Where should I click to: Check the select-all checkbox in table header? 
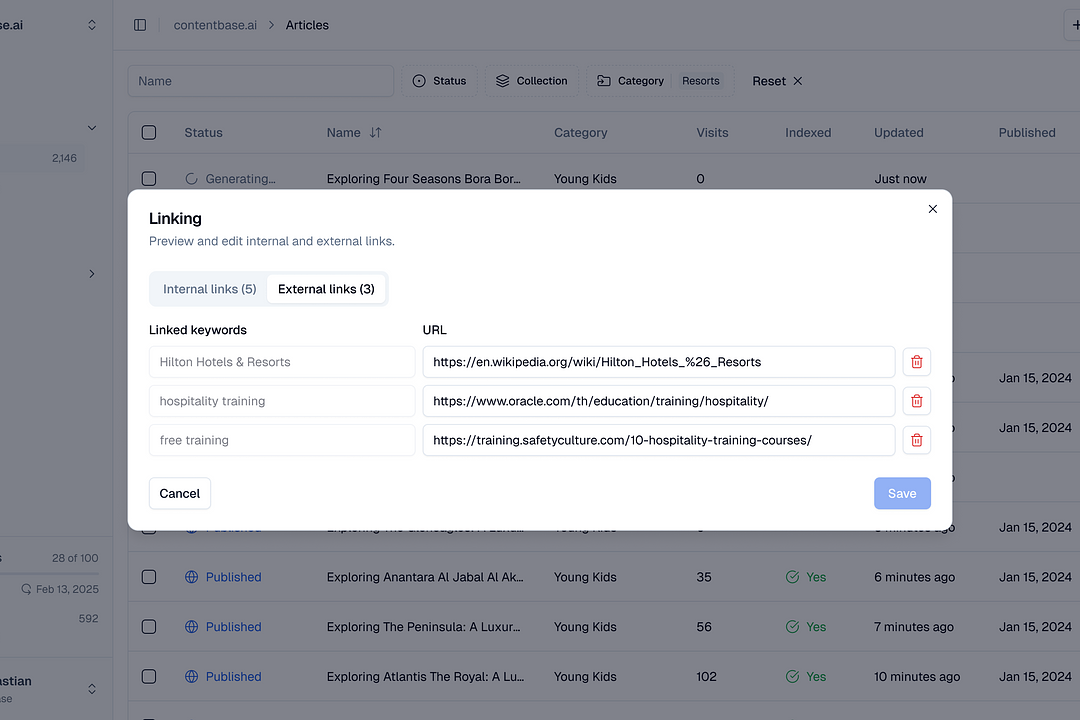pyautogui.click(x=149, y=132)
